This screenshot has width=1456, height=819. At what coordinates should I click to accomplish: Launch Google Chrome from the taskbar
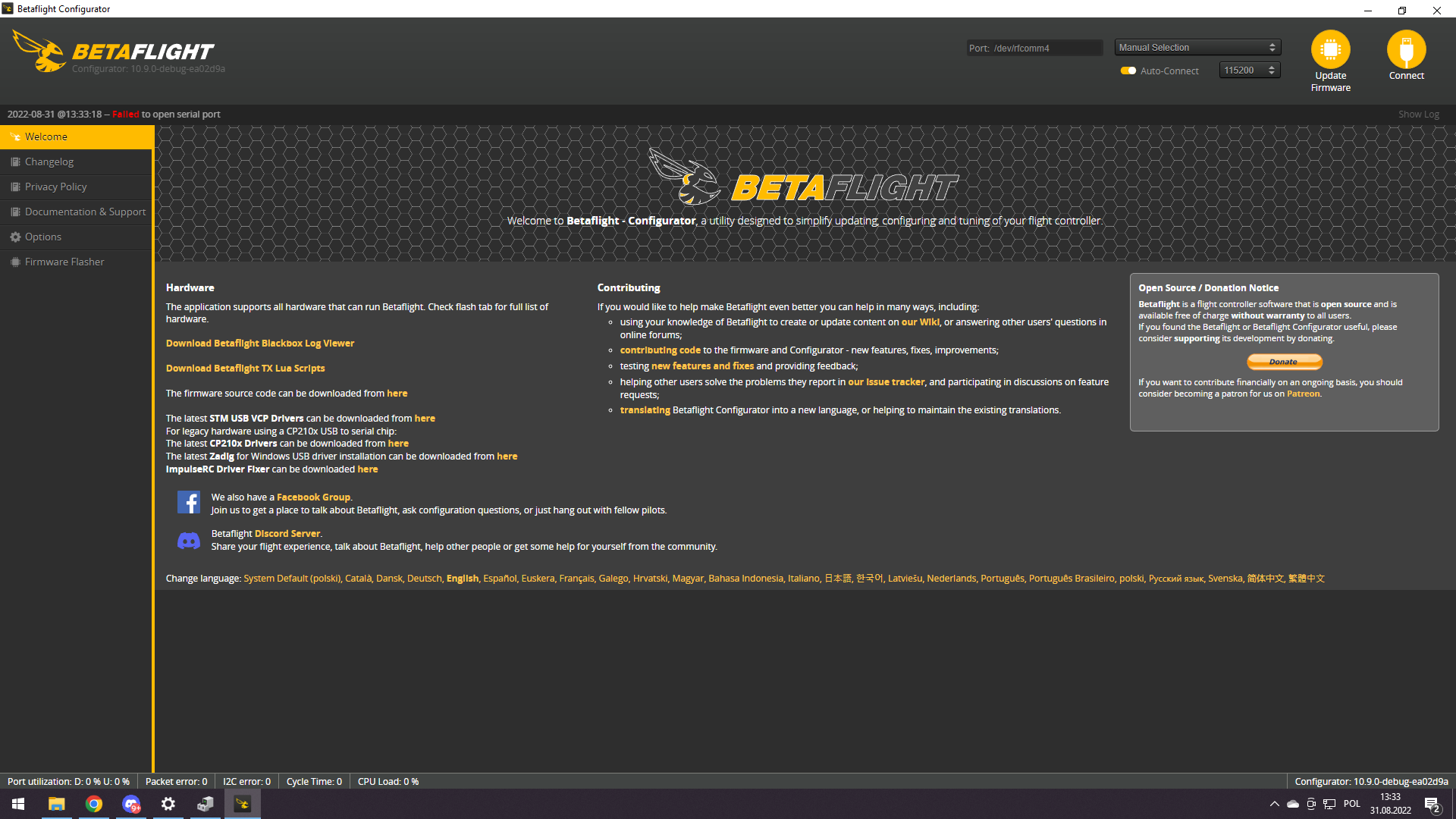click(x=93, y=803)
